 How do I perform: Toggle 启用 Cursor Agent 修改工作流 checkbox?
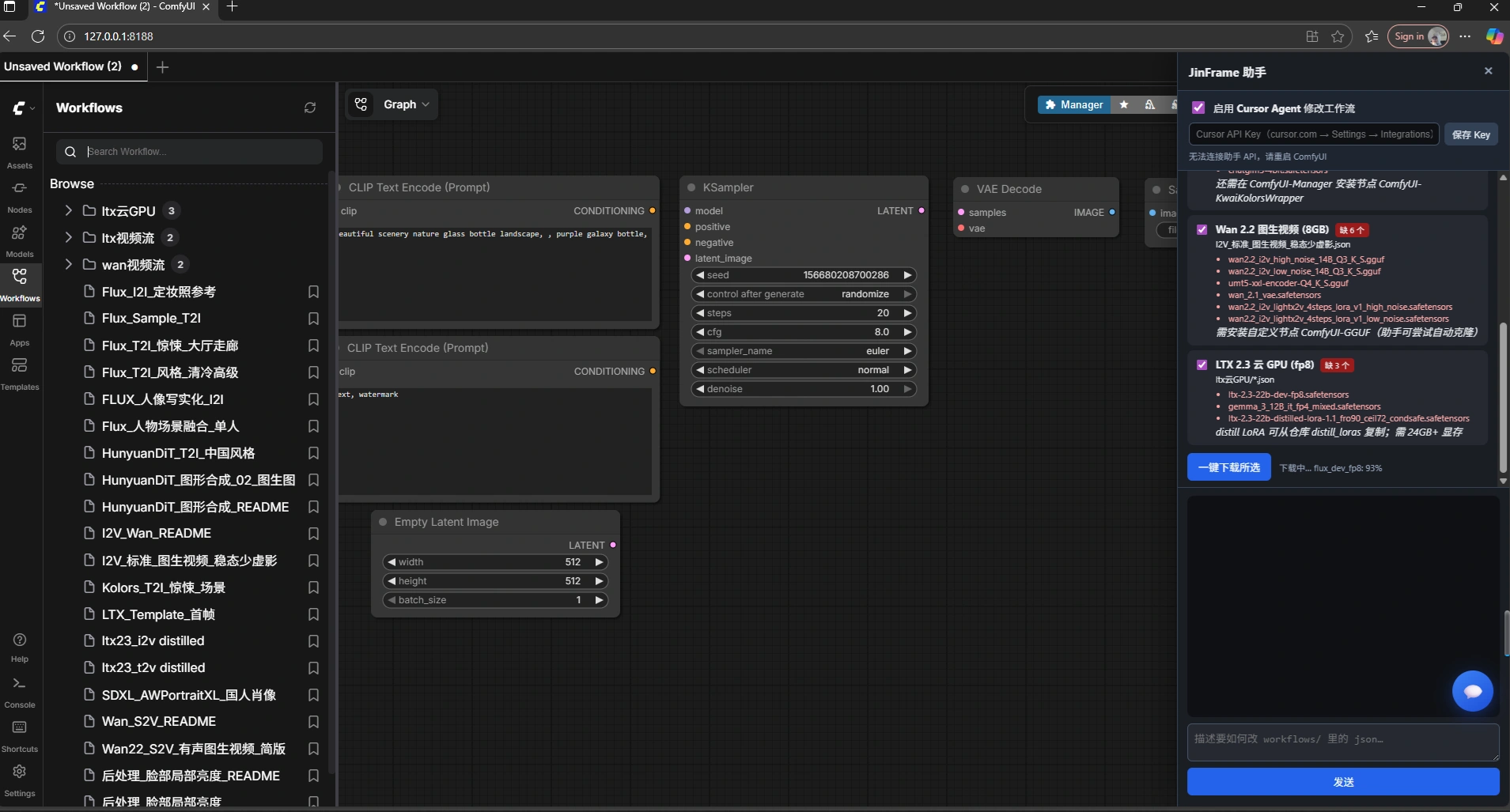pos(1198,108)
